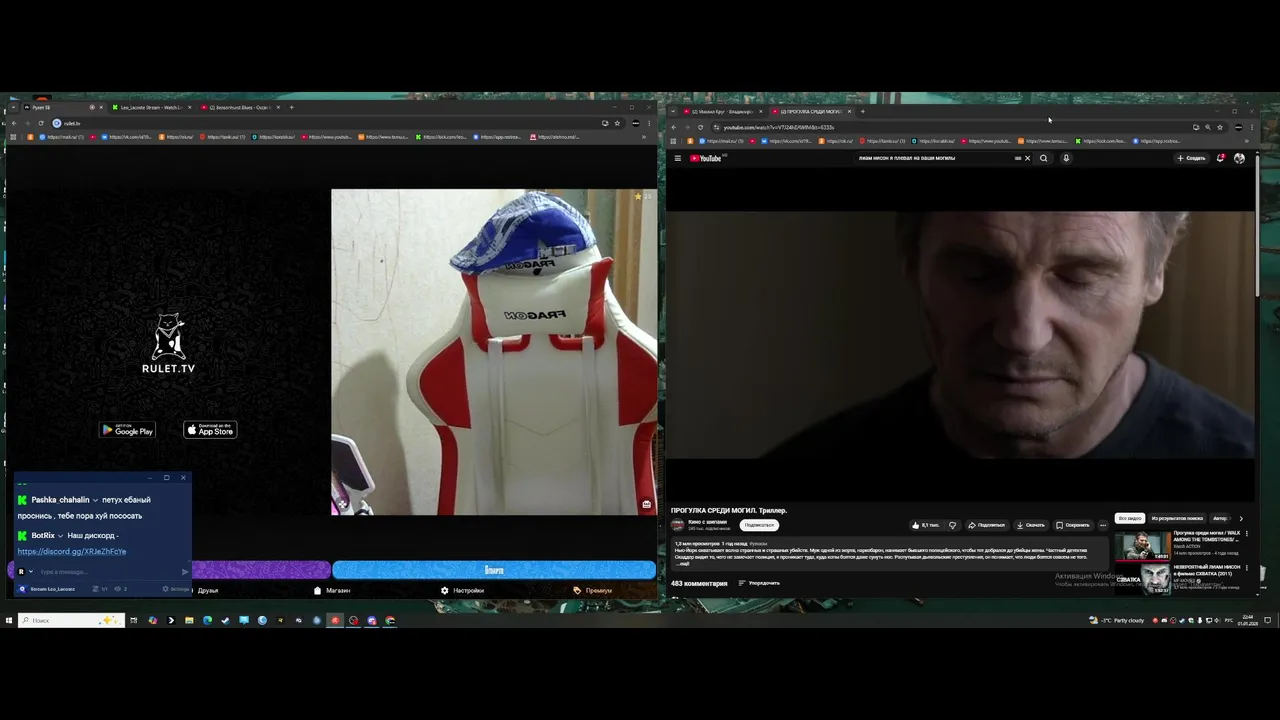This screenshot has width=1280, height=720.
Task: Sort comments with Упорядочить
Action: coord(759,583)
